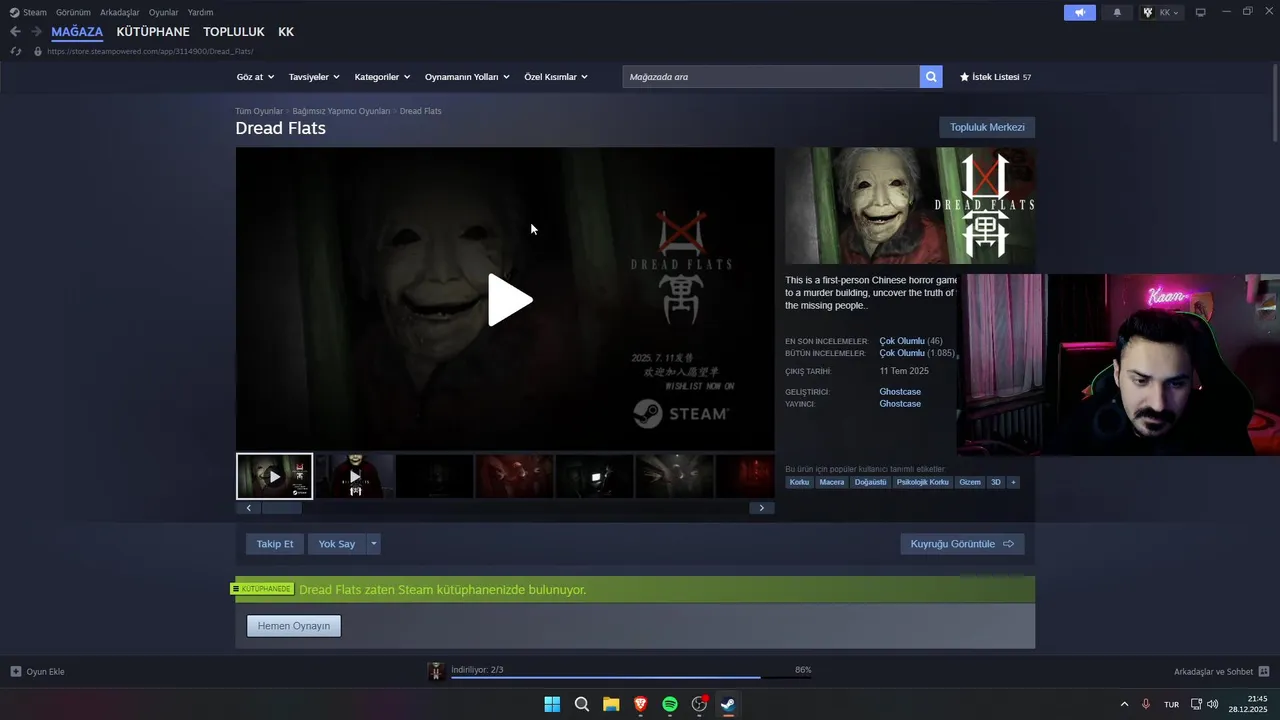1280x720 pixels.
Task: Click the Psikolojik Korku tag
Action: (x=922, y=482)
